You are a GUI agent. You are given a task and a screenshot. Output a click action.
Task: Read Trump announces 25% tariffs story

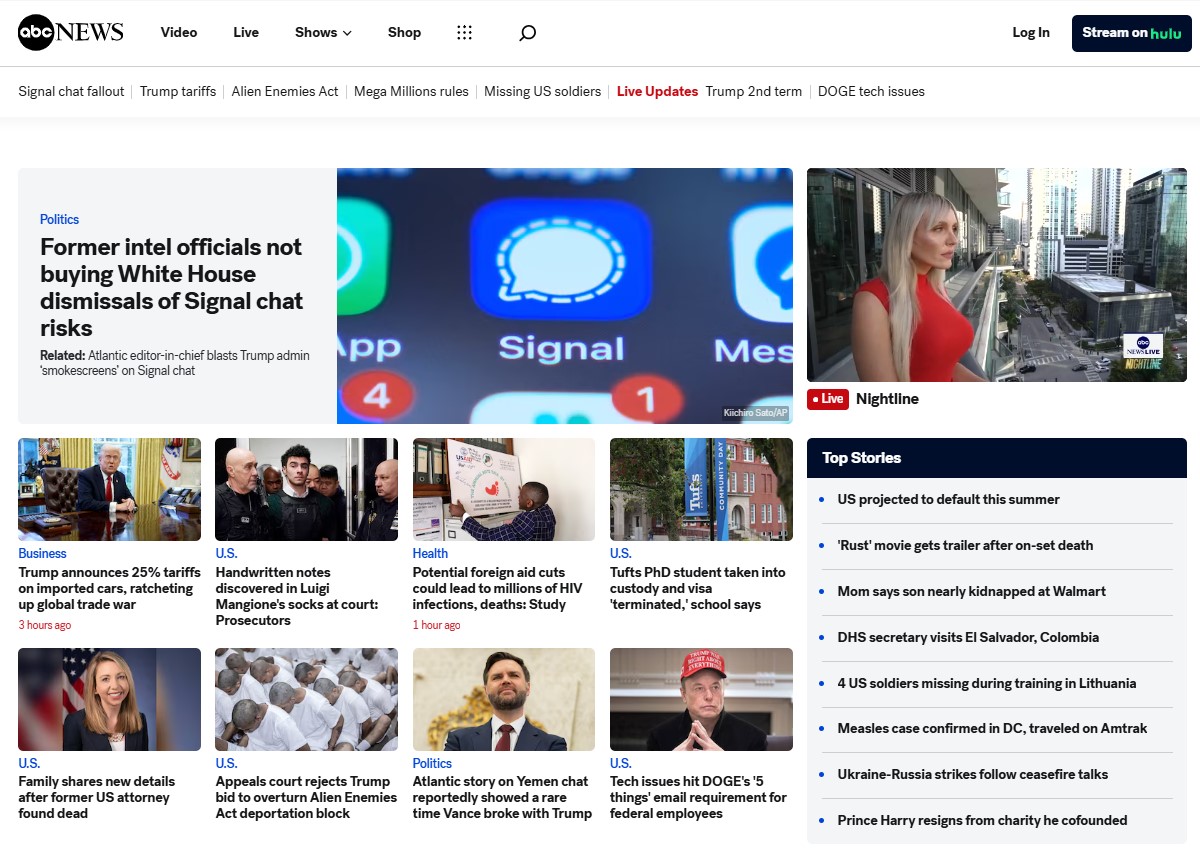click(108, 588)
